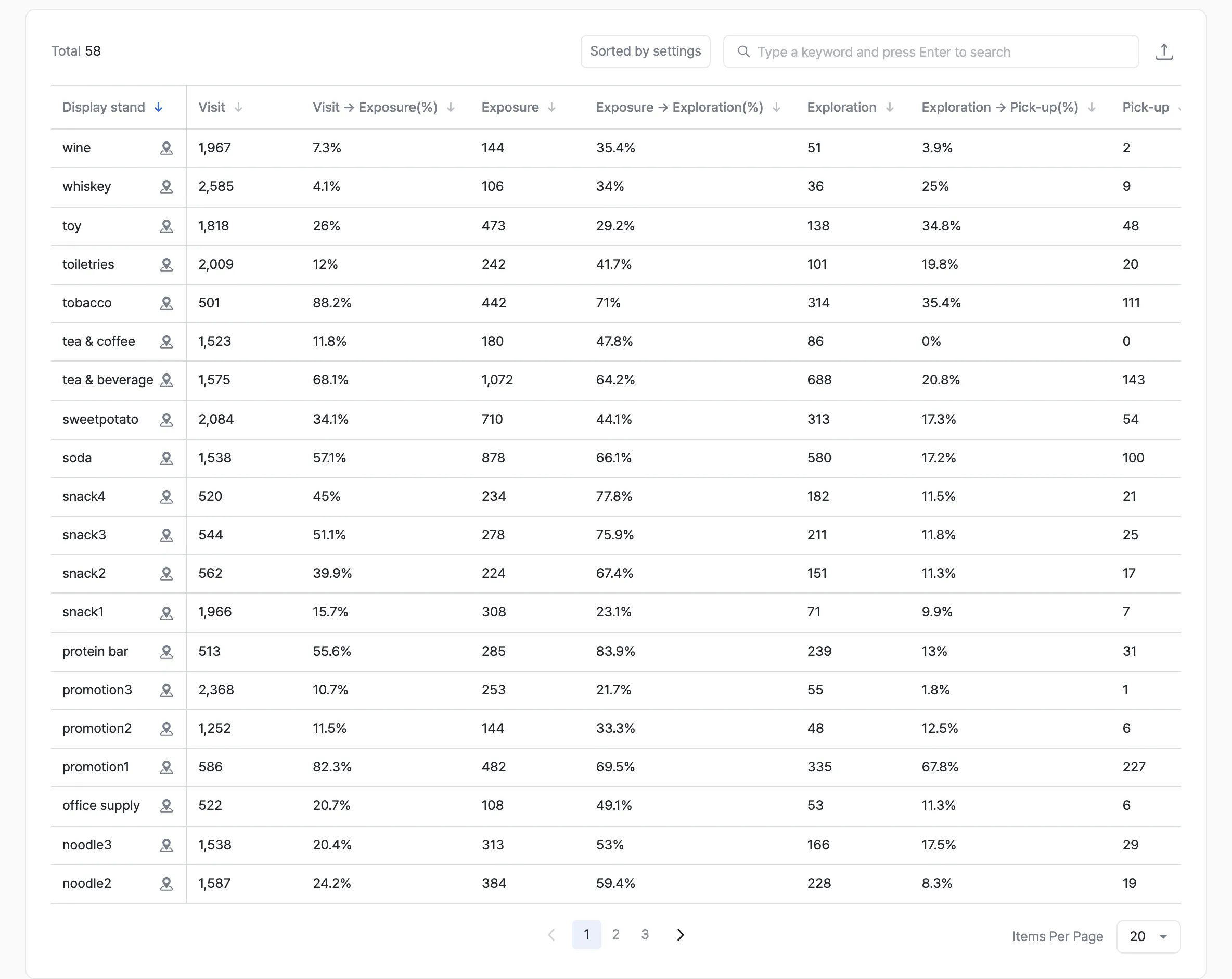
Task: Click the person-location icon in whiskey row
Action: pos(166,187)
